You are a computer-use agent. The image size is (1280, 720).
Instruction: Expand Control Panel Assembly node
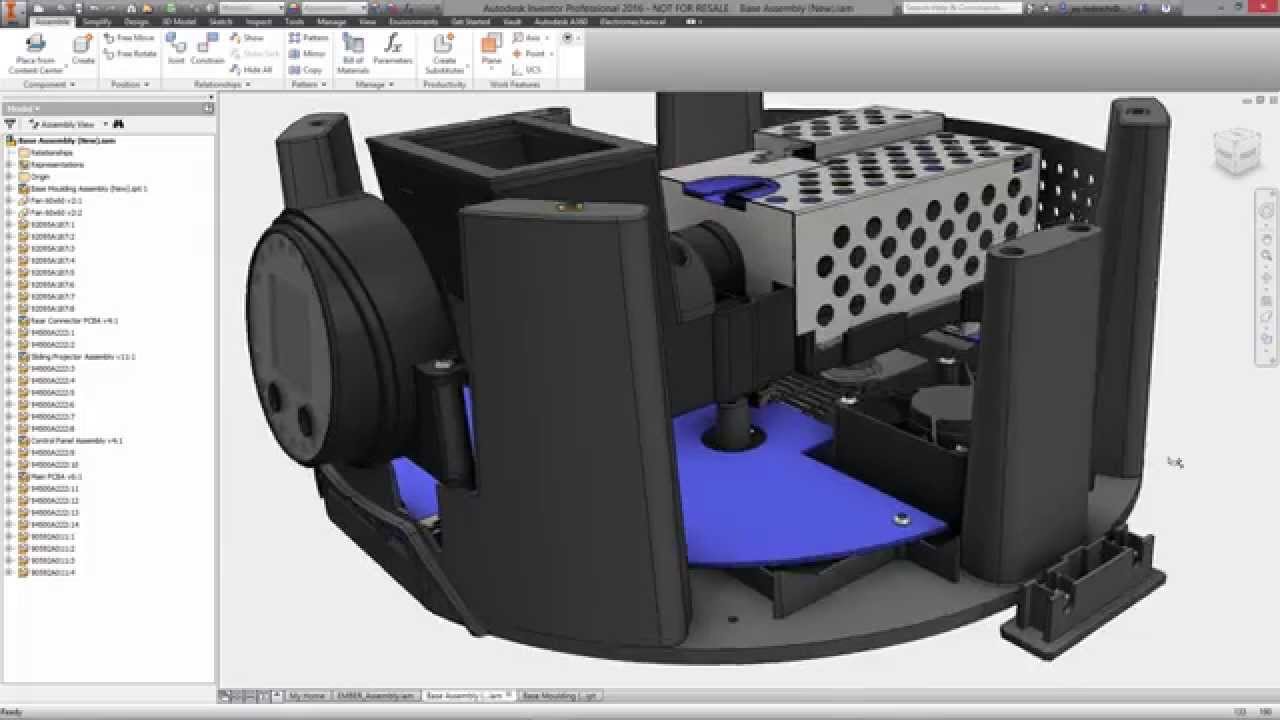(x=10, y=440)
